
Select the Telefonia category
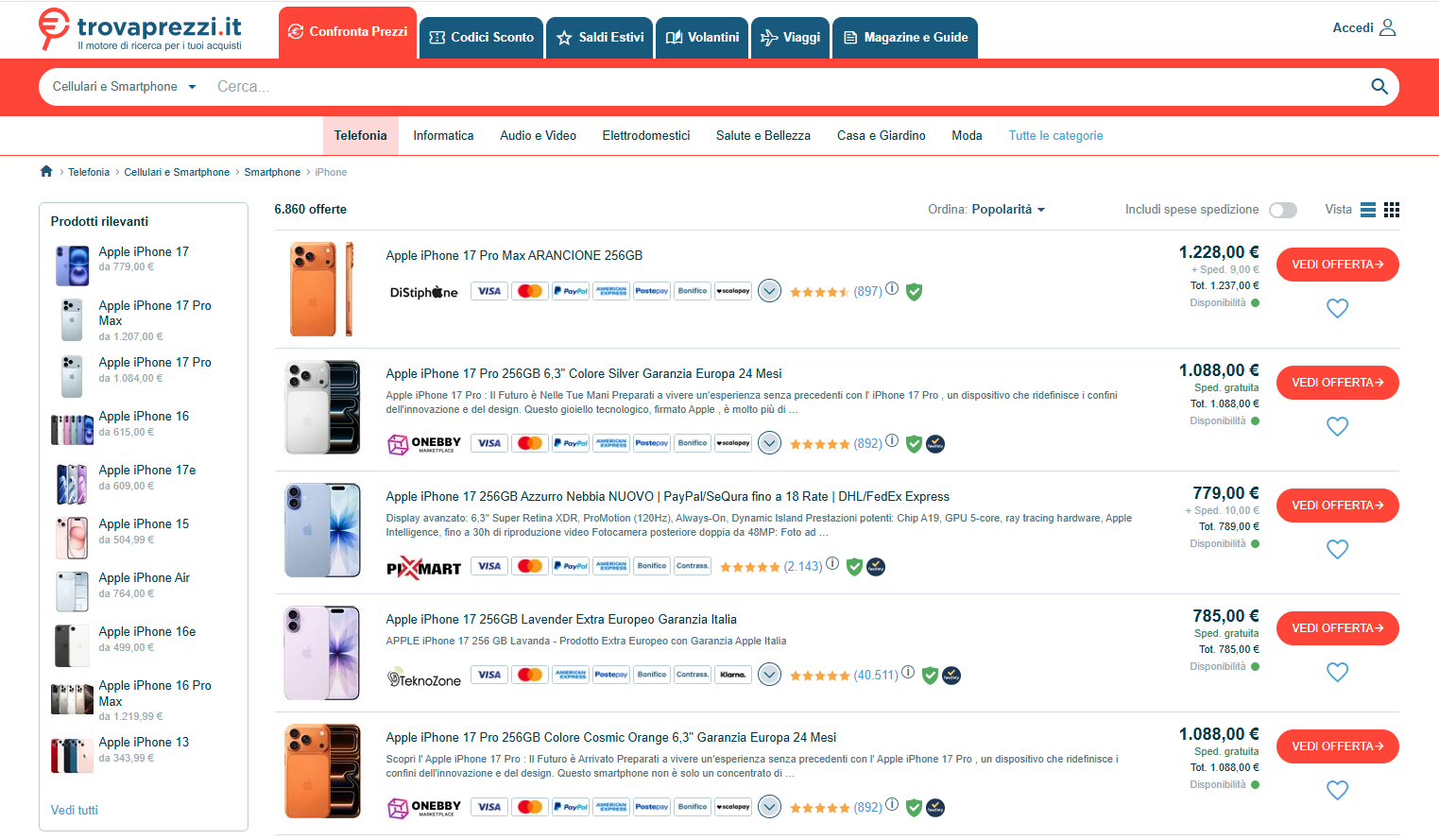361,136
